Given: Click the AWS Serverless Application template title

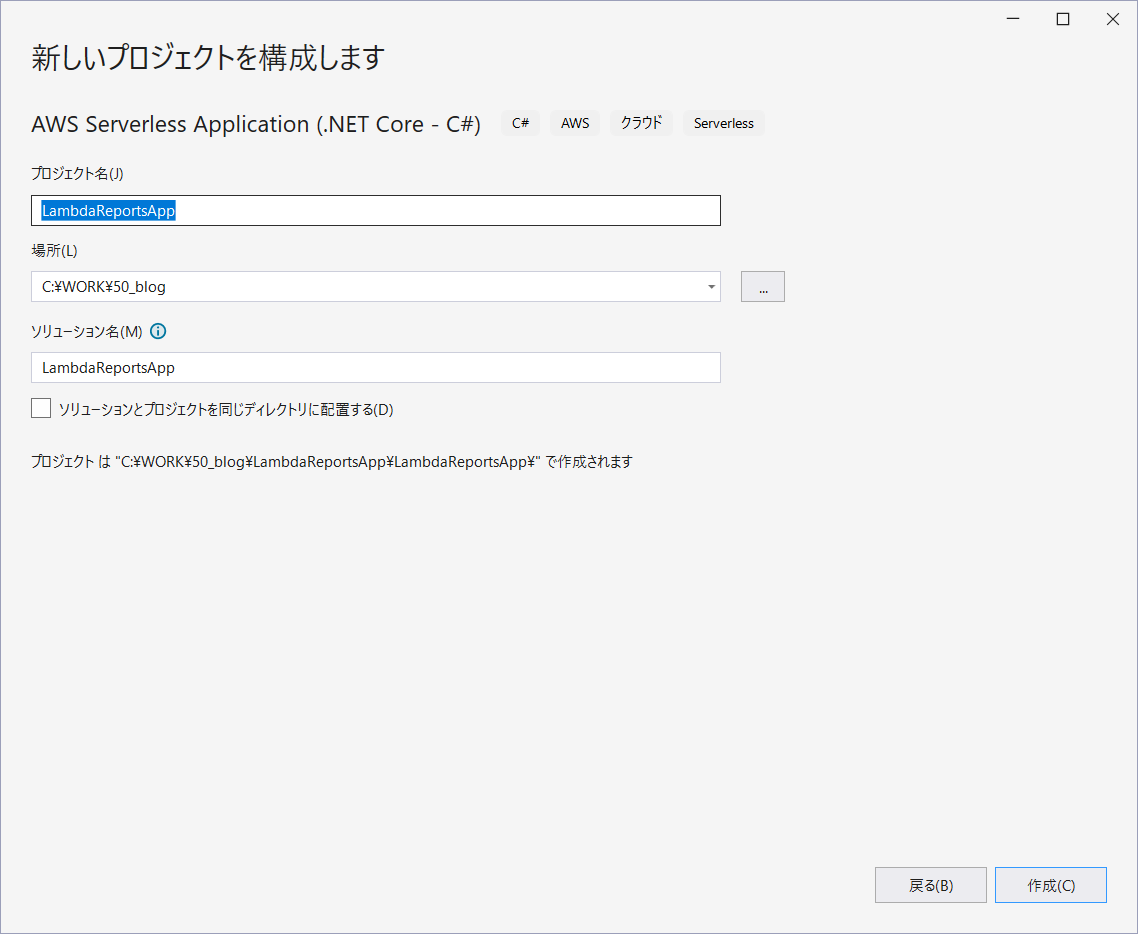Looking at the screenshot, I should [256, 124].
